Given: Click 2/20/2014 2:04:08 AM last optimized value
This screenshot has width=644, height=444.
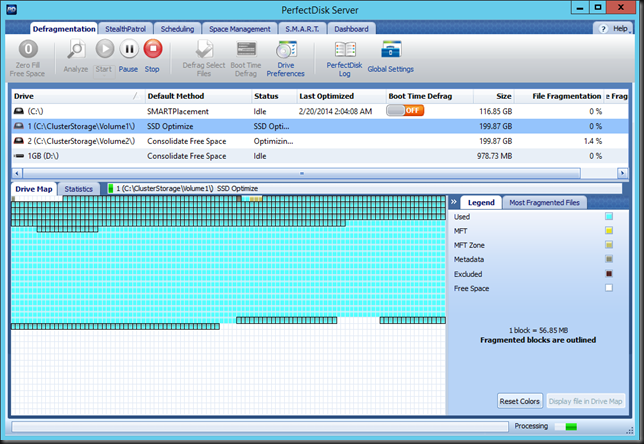Looking at the screenshot, I should coord(335,111).
